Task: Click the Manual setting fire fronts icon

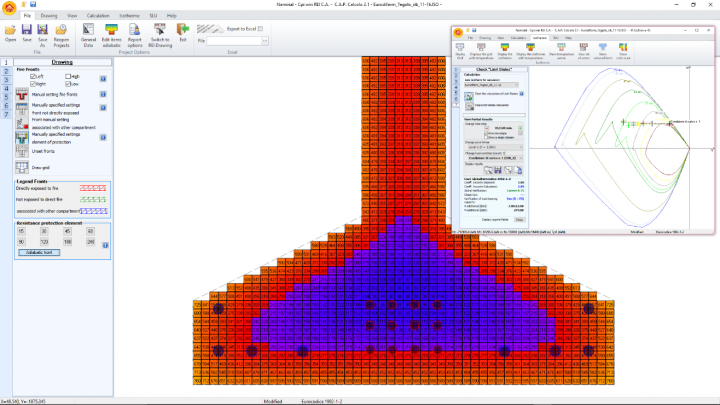Action: coord(23,93)
